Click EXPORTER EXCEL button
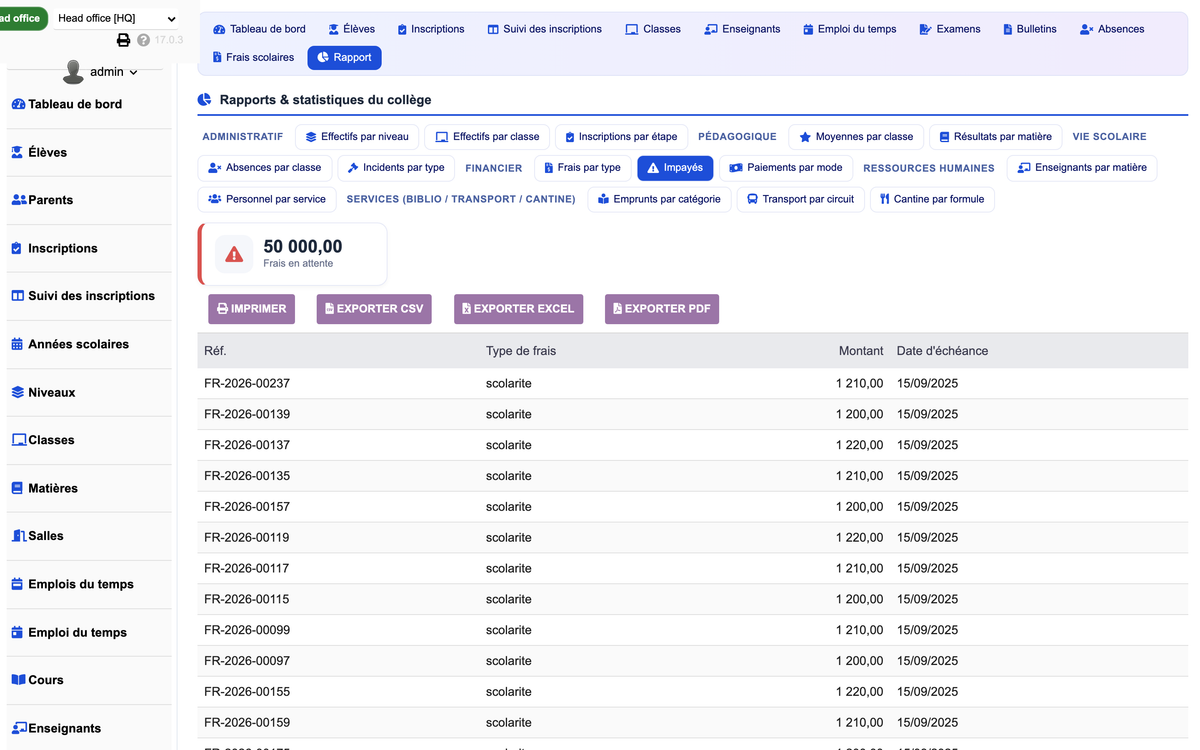1200x750 pixels. click(518, 309)
